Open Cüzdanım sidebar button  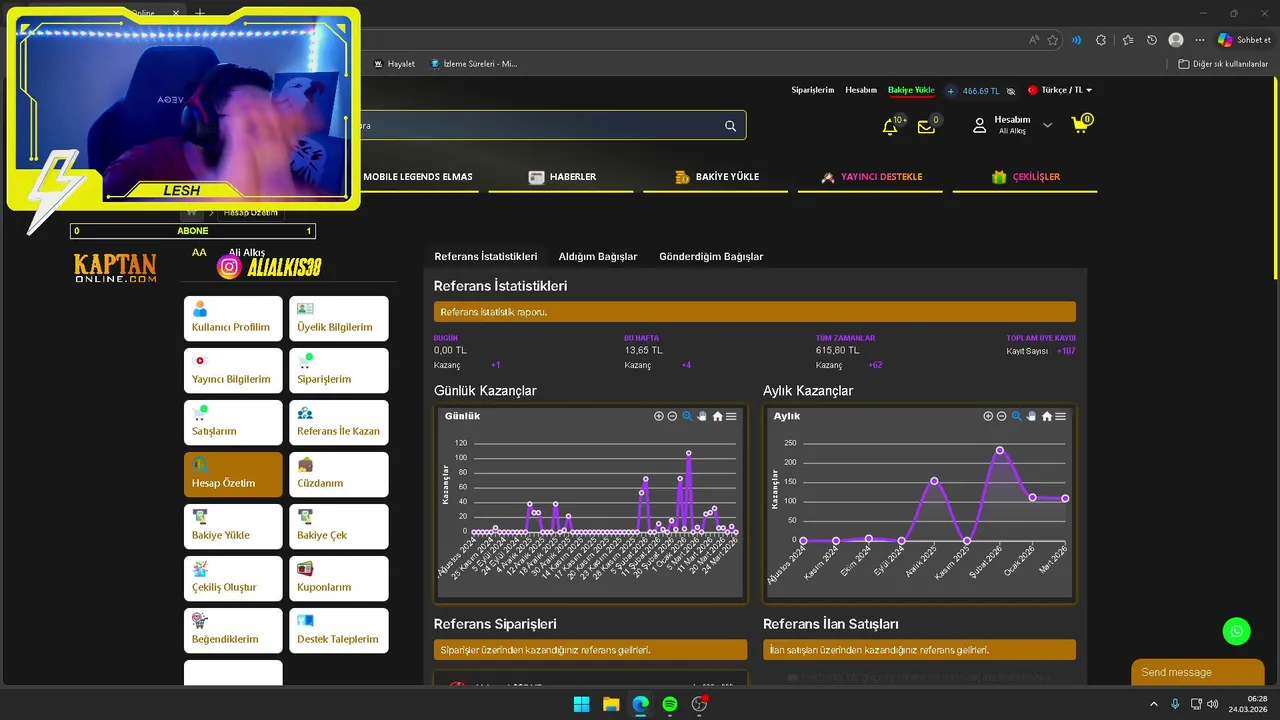(339, 474)
